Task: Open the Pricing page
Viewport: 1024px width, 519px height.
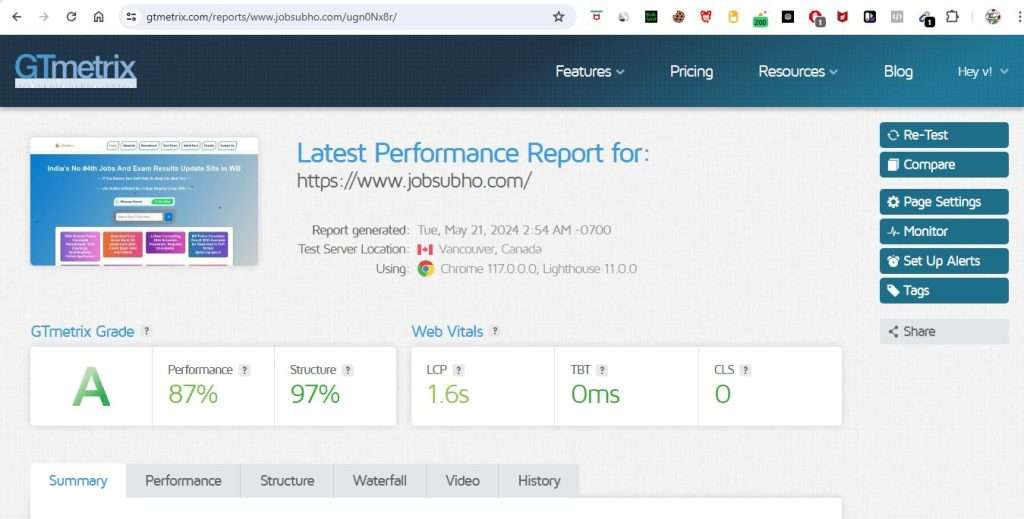Action: click(691, 71)
